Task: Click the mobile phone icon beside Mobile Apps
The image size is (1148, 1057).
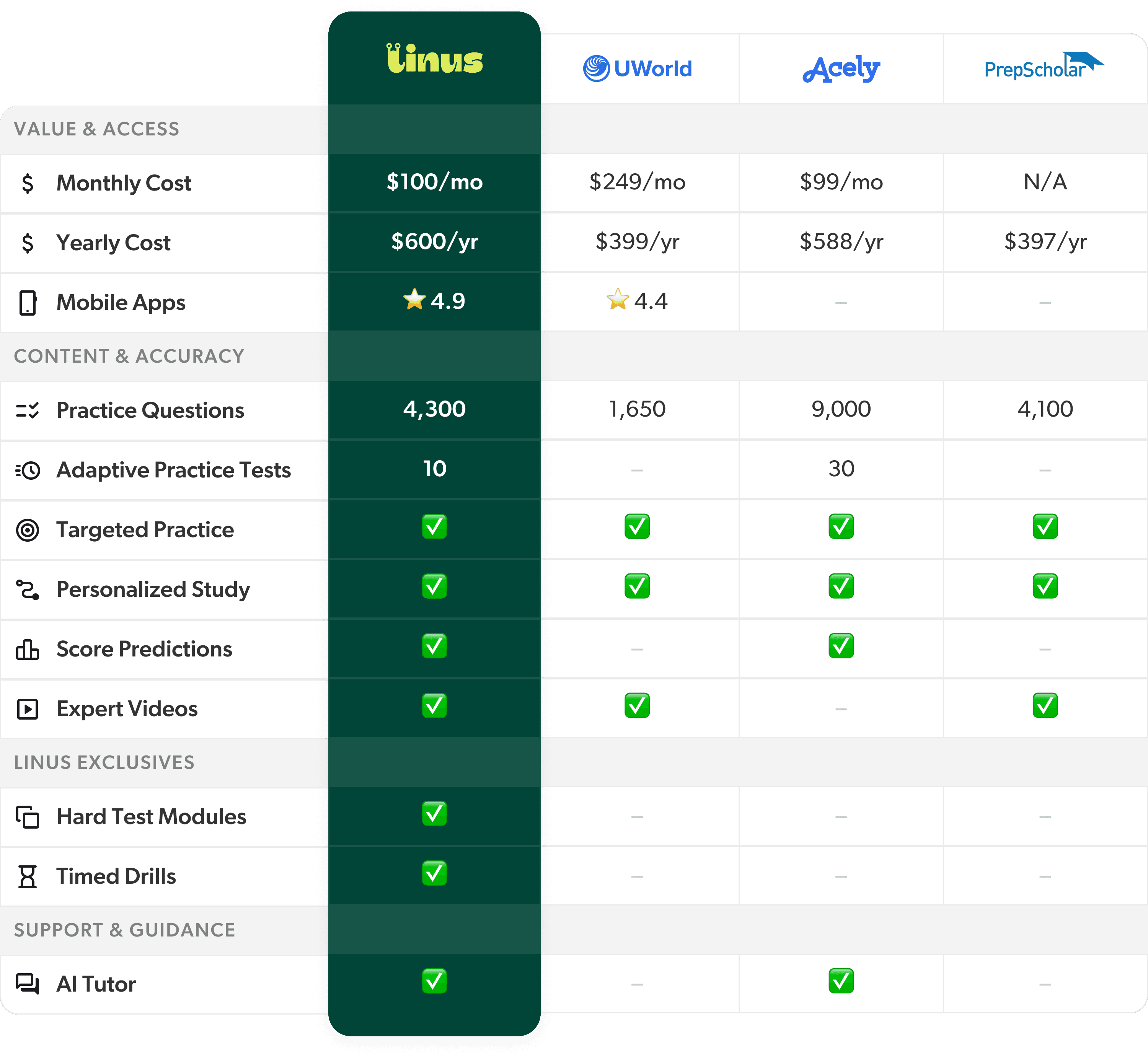Action: click(x=28, y=303)
